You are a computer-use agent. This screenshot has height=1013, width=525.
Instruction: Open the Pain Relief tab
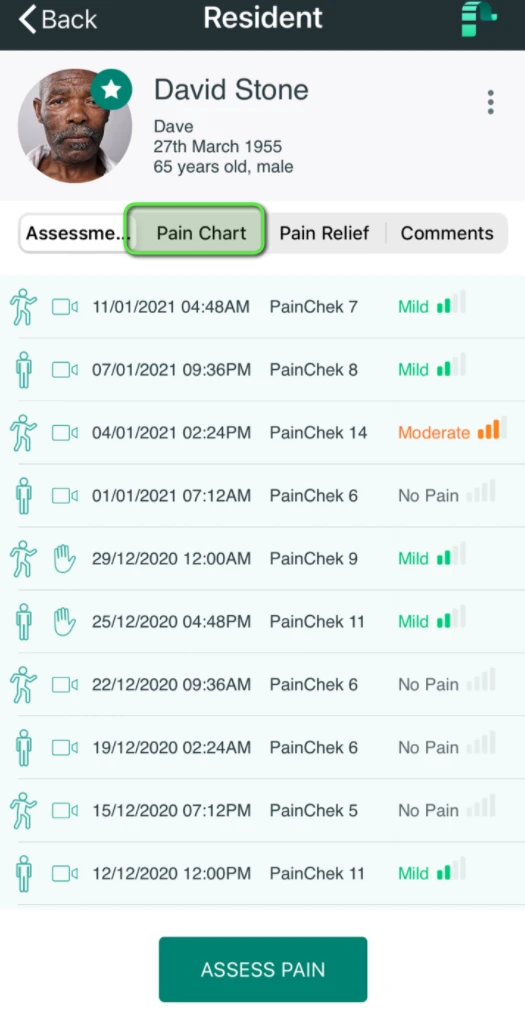324,233
